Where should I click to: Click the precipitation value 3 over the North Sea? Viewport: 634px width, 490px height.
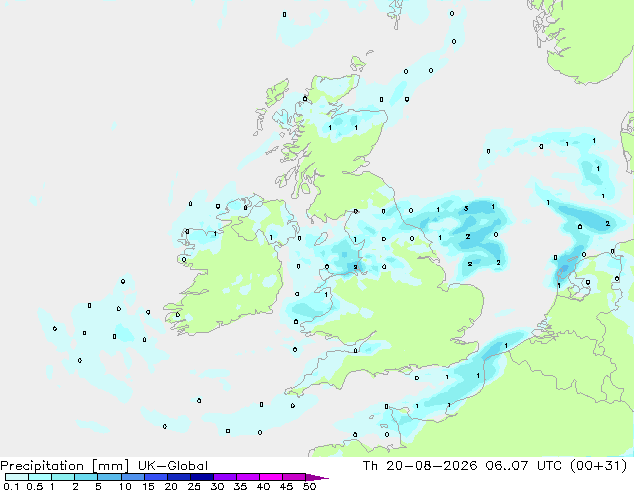[466, 209]
